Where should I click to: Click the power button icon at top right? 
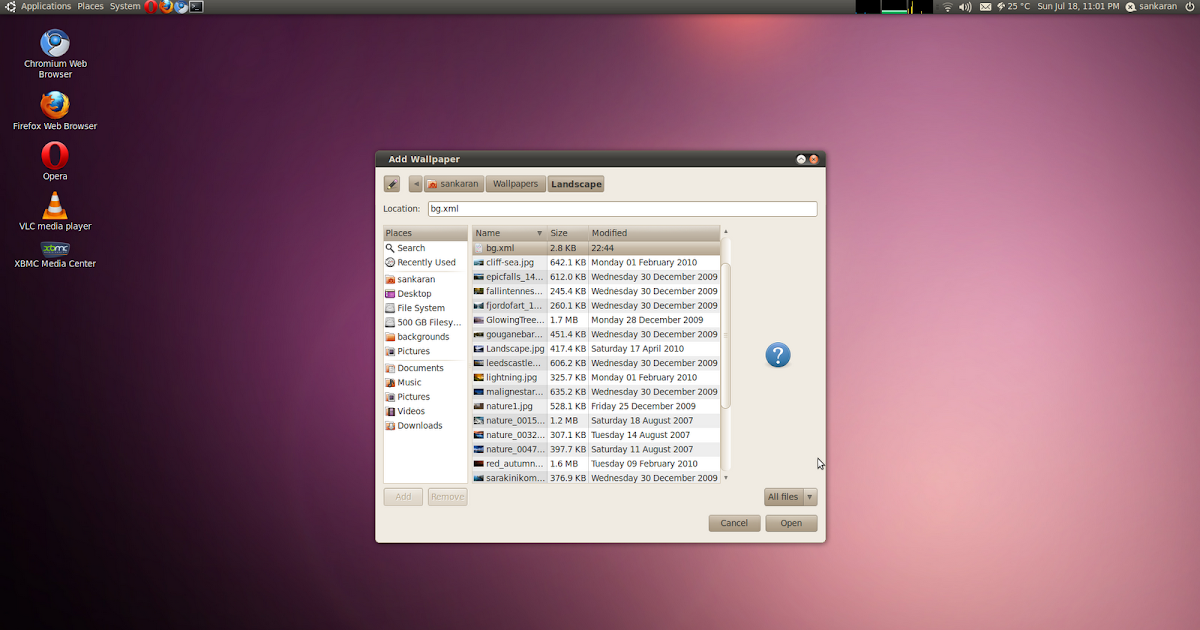pyautogui.click(x=1189, y=6)
